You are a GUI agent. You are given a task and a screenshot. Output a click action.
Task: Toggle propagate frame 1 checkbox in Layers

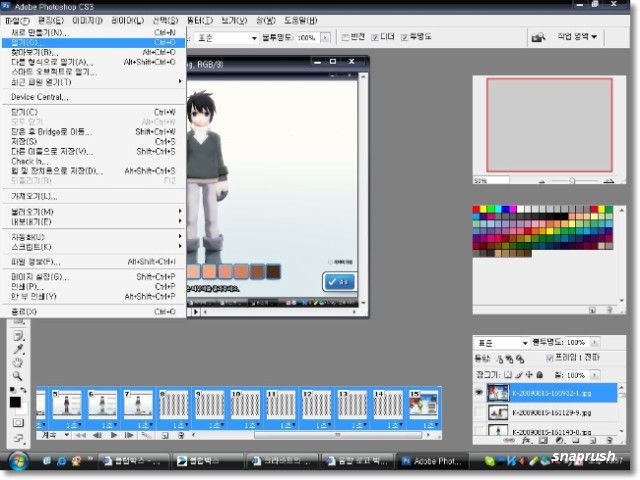pos(550,358)
